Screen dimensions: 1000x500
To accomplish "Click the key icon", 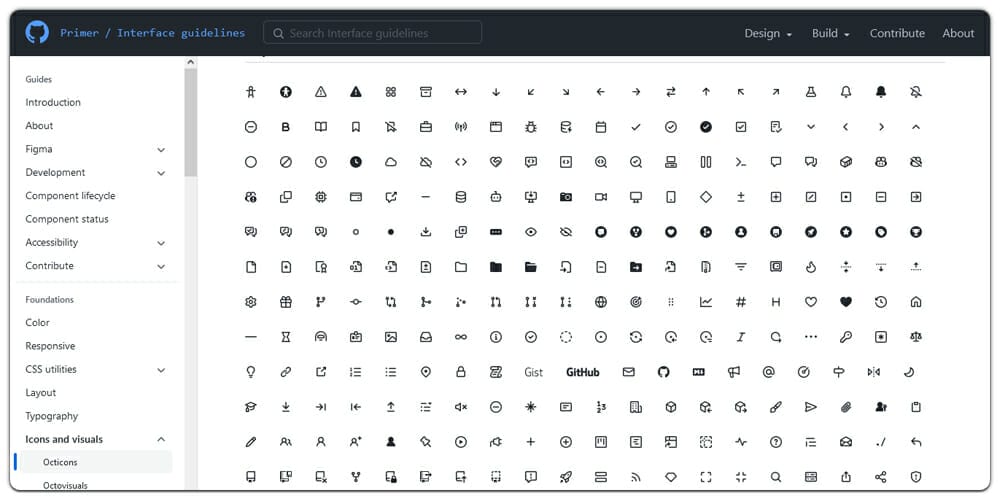I will coord(846,337).
